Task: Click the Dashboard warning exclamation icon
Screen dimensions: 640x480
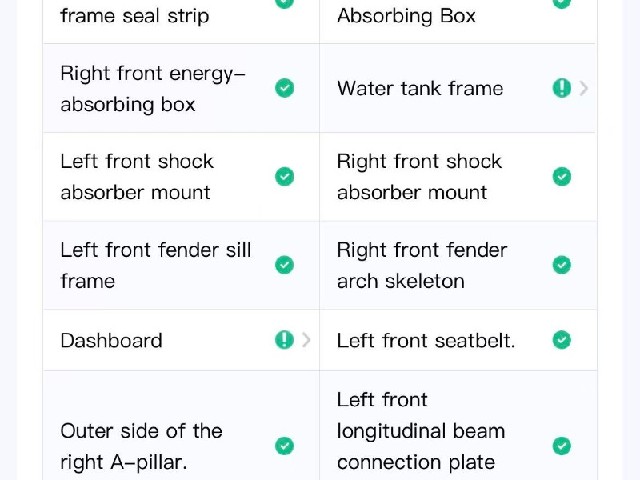Action: coord(284,340)
